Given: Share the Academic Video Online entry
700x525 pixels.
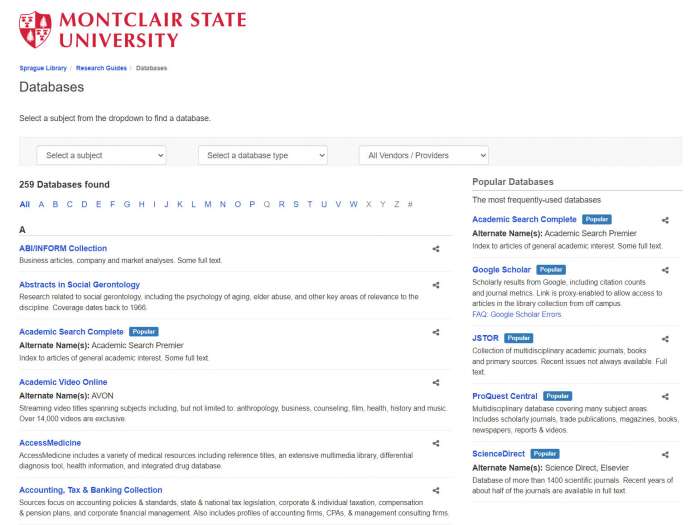Looking at the screenshot, I should click(x=435, y=382).
